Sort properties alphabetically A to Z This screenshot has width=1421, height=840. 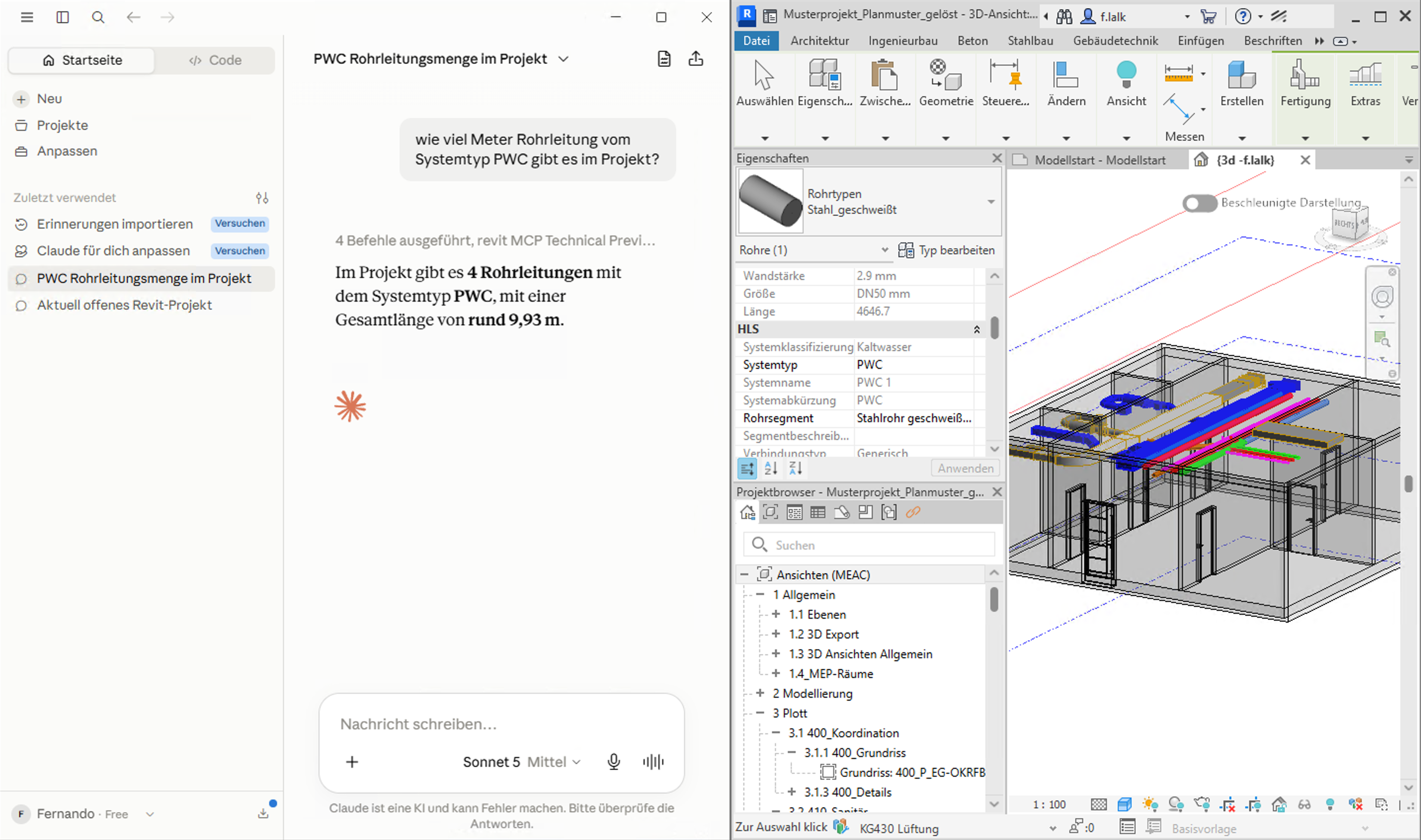tap(771, 468)
